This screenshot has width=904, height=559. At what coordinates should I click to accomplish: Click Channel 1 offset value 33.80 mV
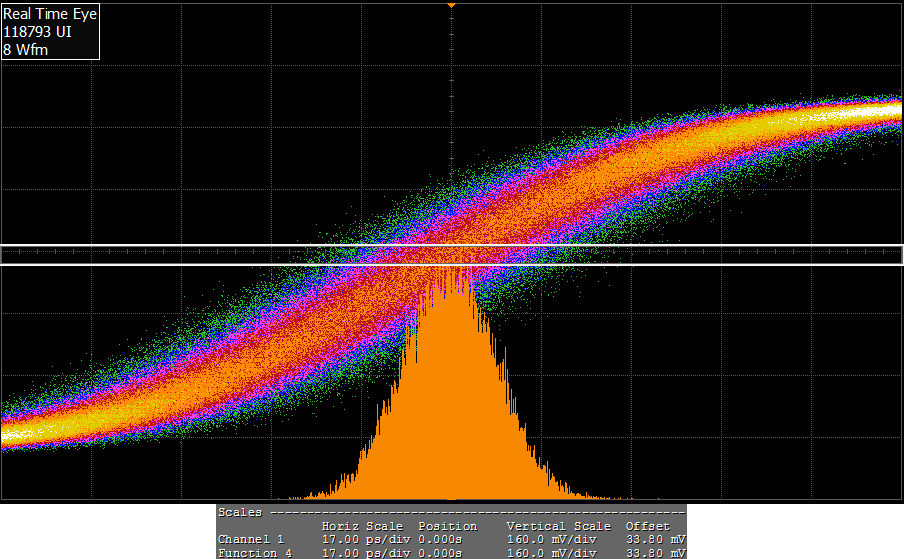pos(655,539)
